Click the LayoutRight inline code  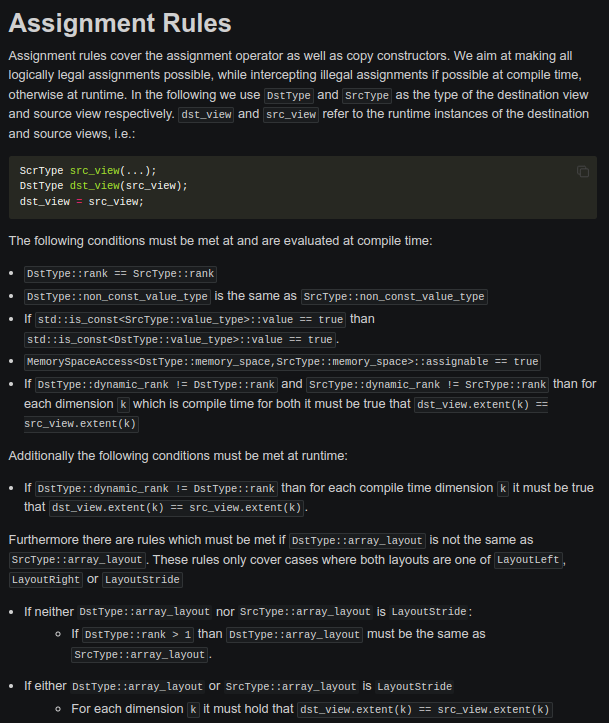pos(46,580)
